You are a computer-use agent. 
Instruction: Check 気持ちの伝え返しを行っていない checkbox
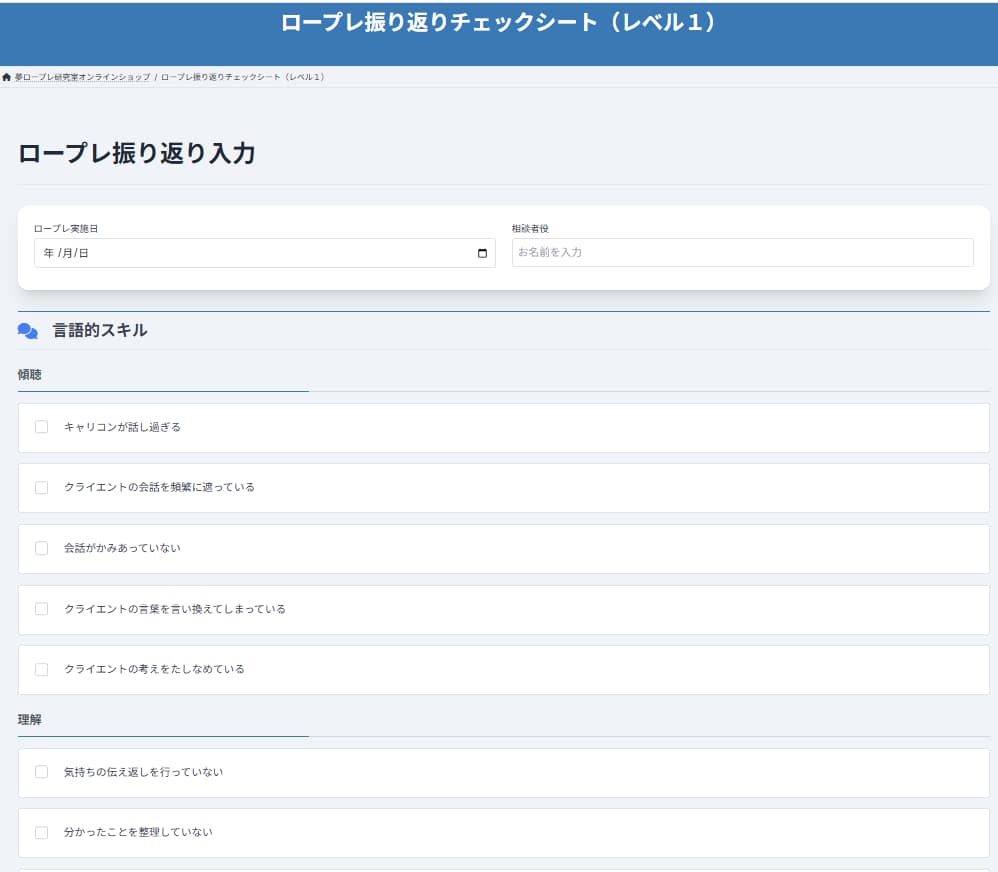41,772
